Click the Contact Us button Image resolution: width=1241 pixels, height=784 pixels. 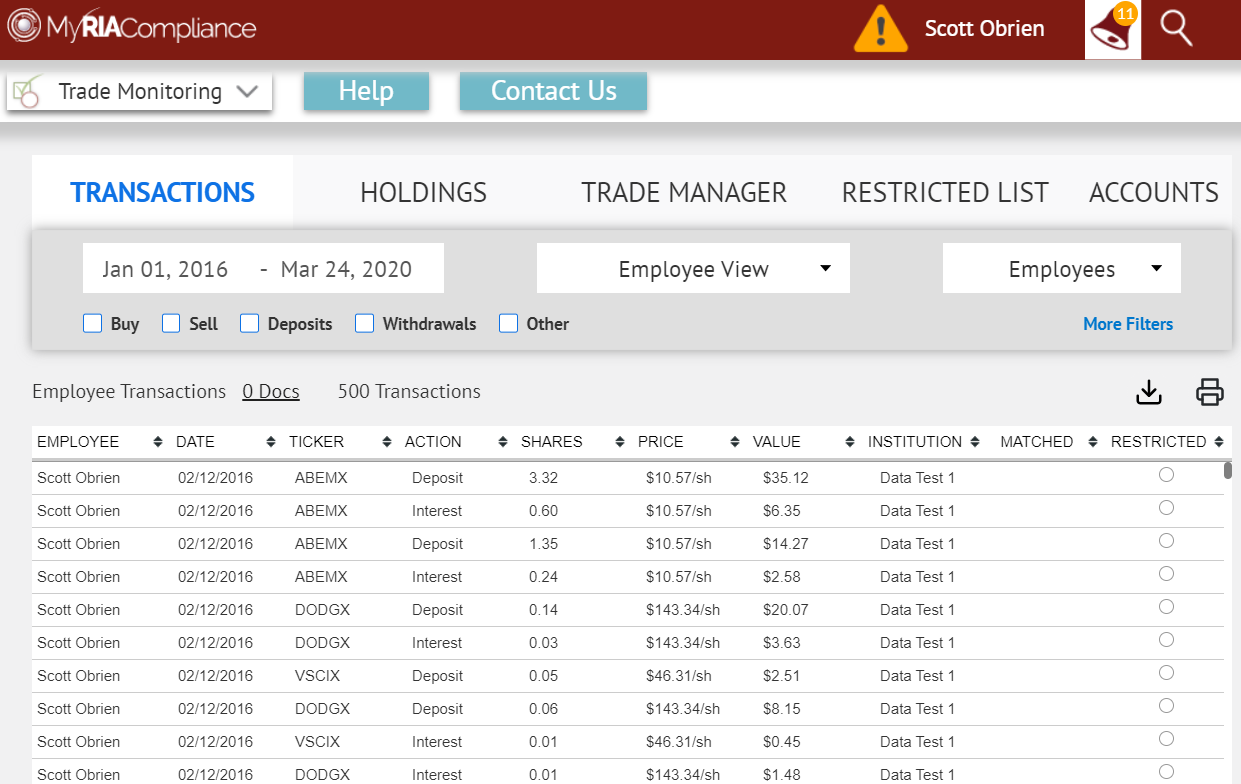[553, 91]
